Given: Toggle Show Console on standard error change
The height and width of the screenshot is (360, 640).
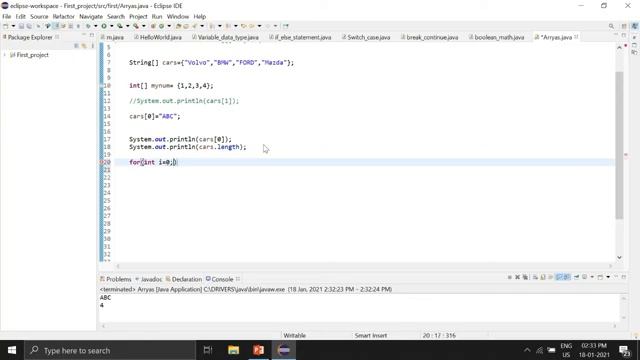Looking at the screenshot, I should (x=567, y=277).
